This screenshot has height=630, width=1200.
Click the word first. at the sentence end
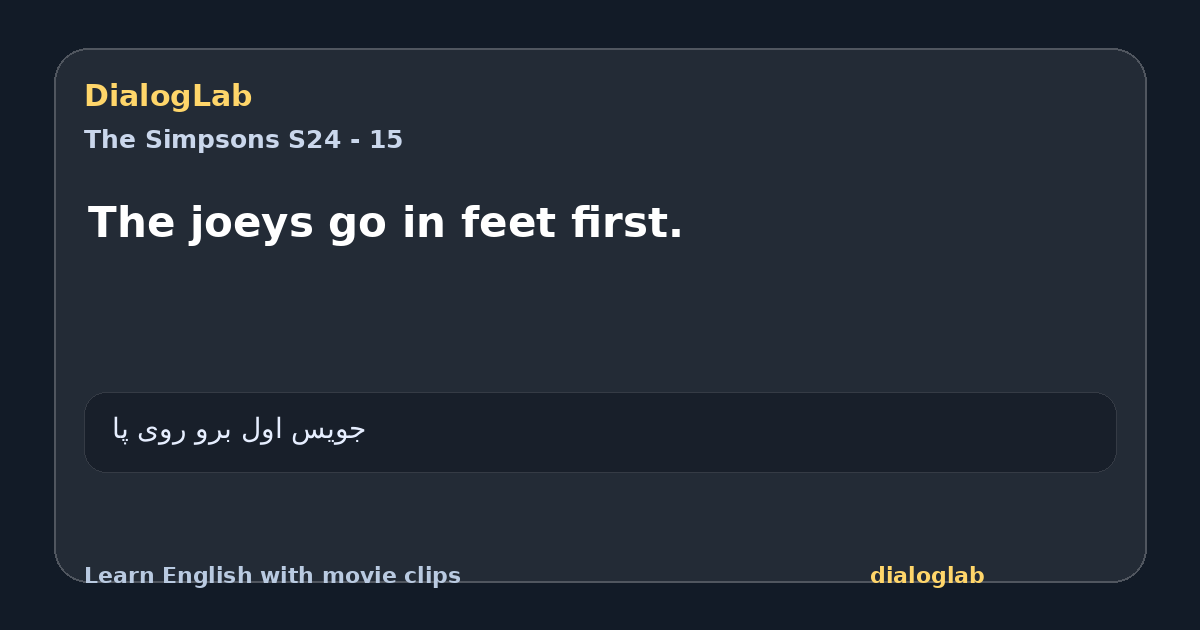[x=622, y=223]
